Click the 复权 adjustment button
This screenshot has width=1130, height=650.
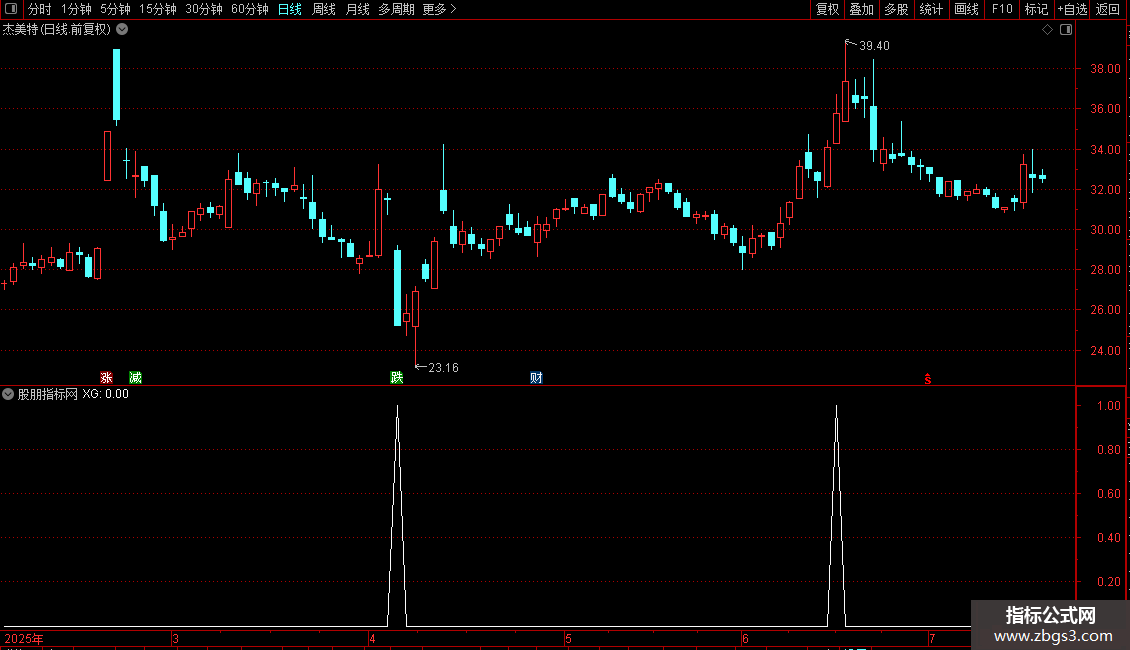point(827,9)
